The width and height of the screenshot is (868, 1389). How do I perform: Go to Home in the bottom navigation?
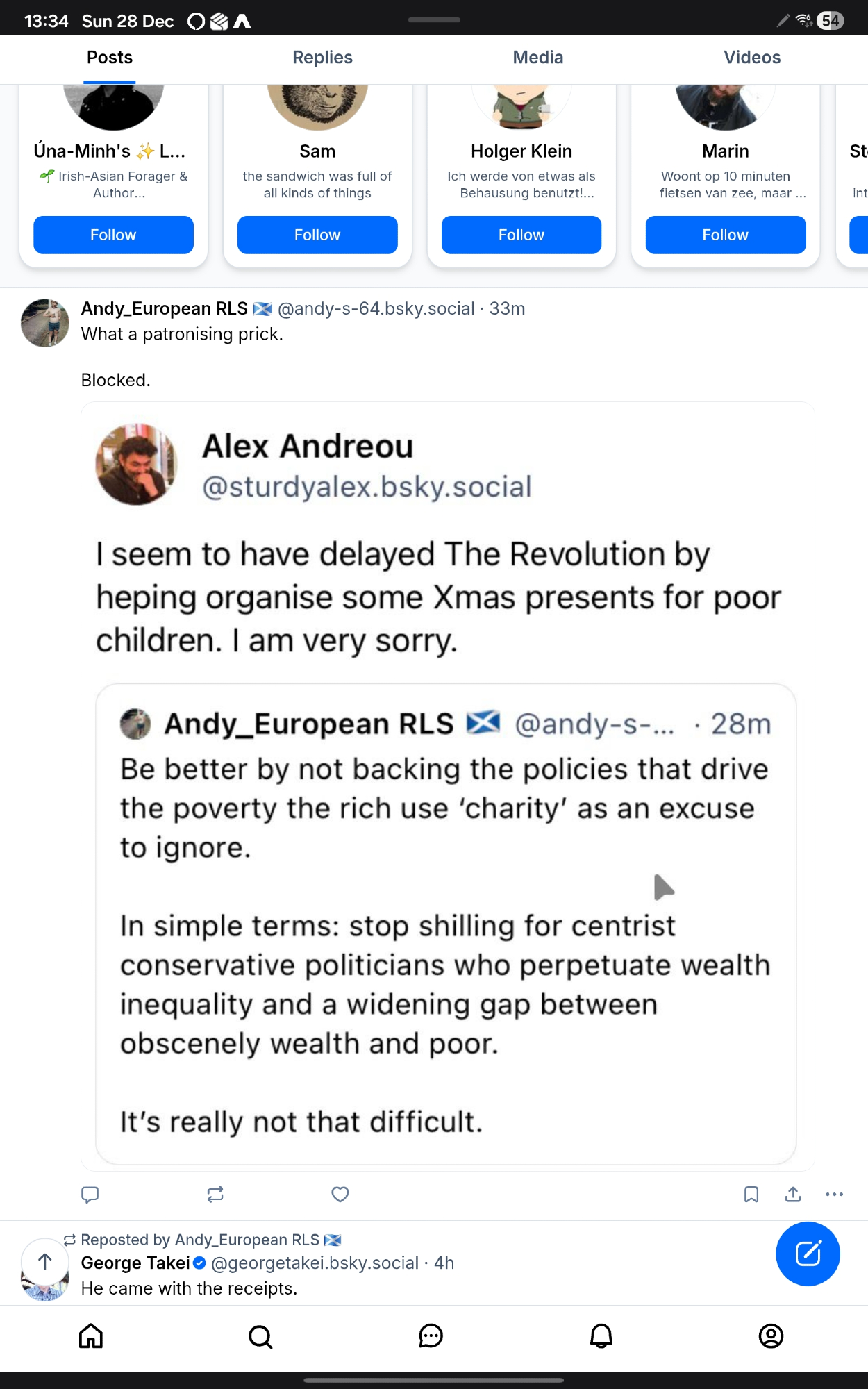click(x=91, y=1336)
